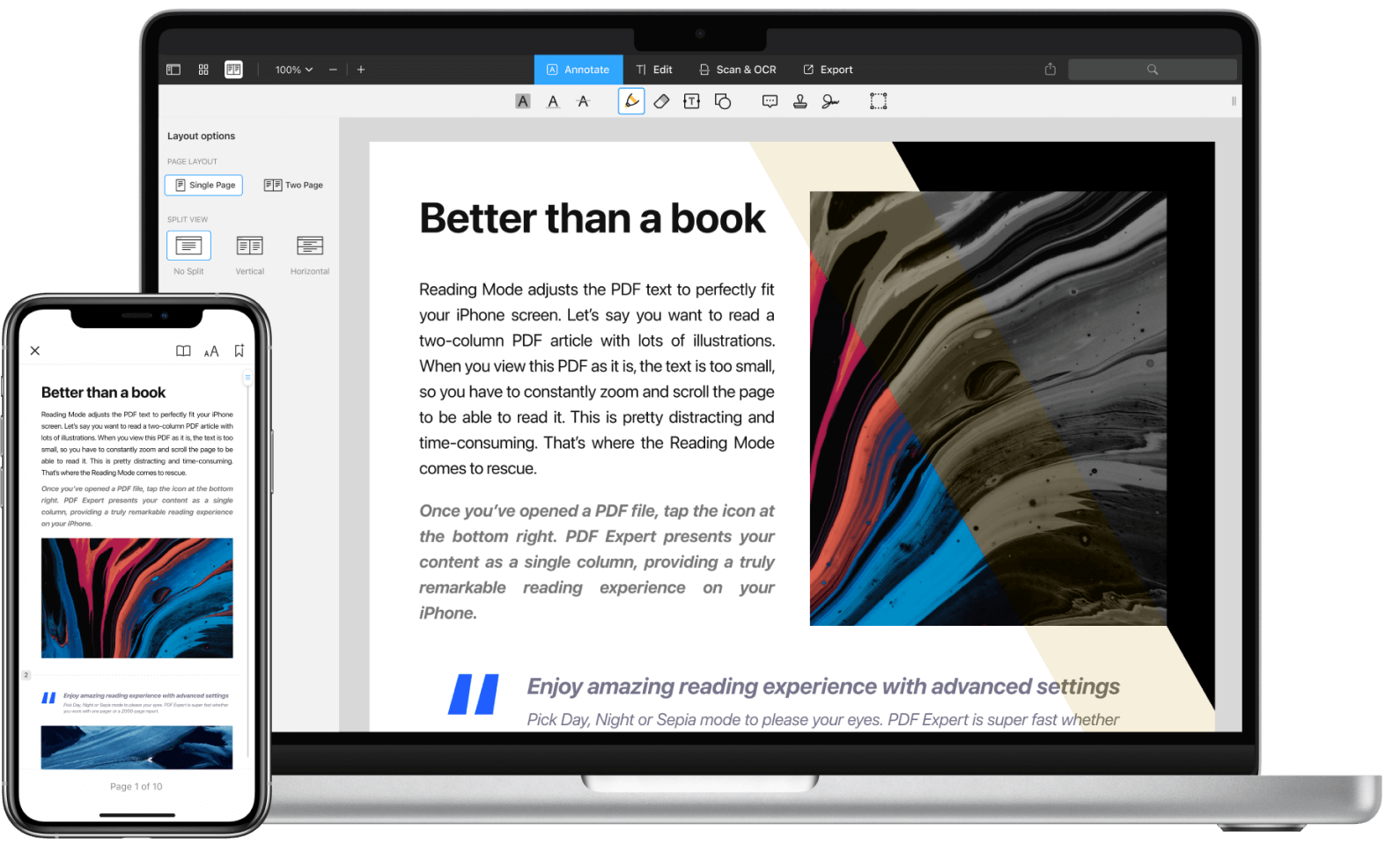Click the search field in top bar
This screenshot has height=845, width=1400.
(1152, 70)
